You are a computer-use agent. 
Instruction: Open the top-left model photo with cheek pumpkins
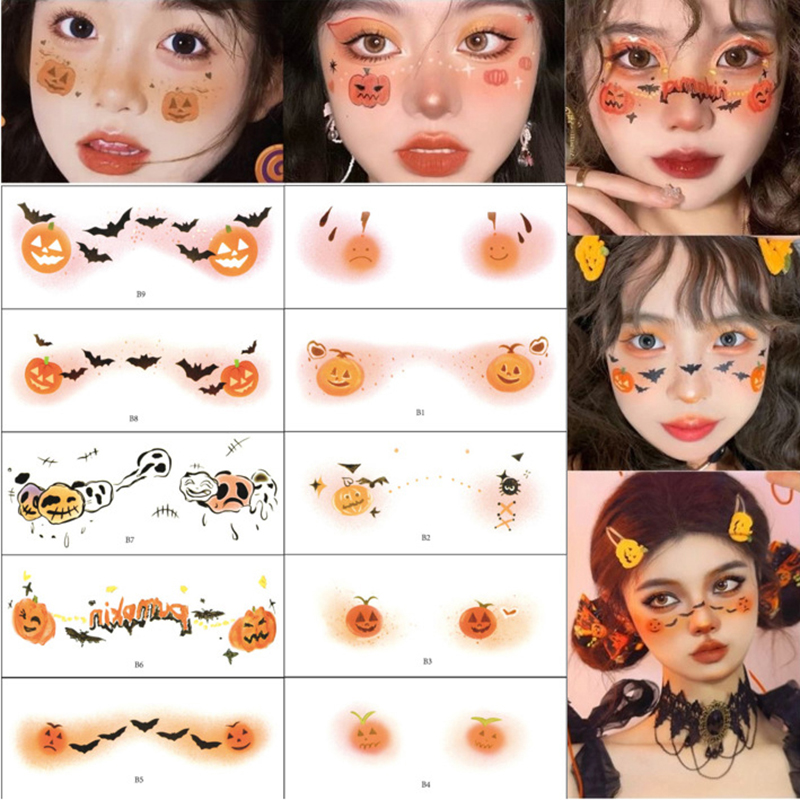click(x=142, y=91)
